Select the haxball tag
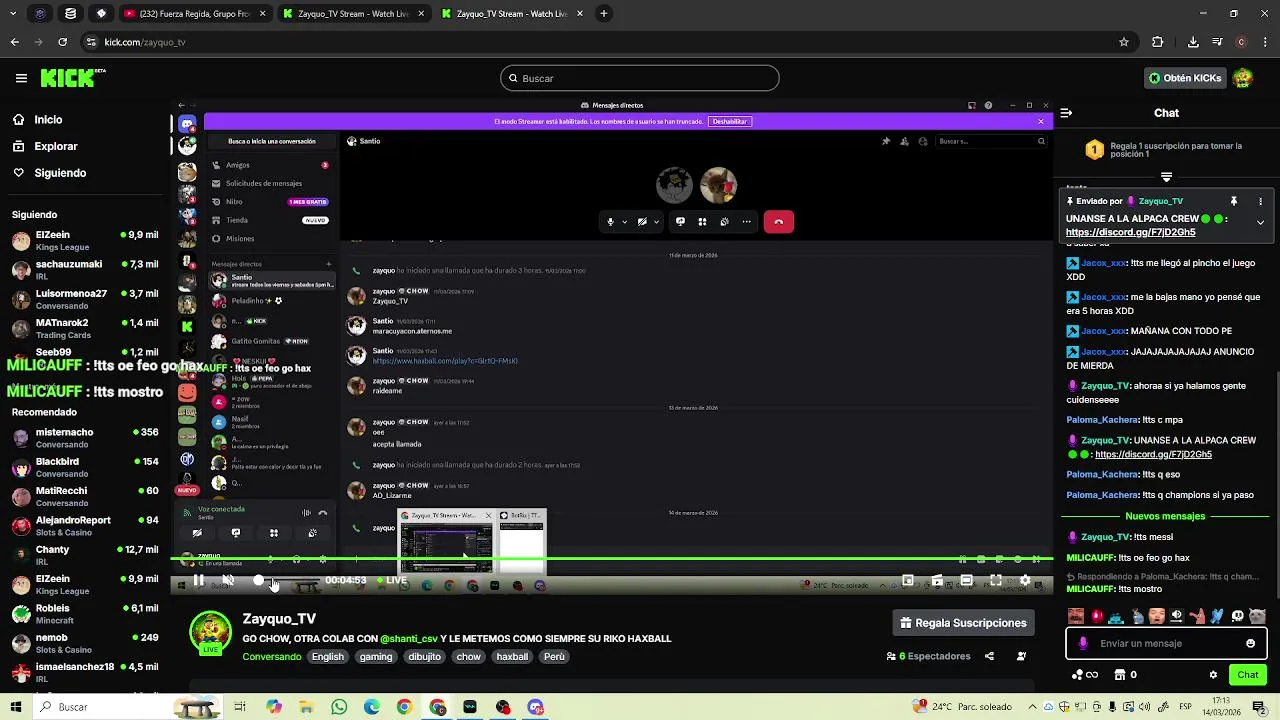The width and height of the screenshot is (1280, 720). 512,657
